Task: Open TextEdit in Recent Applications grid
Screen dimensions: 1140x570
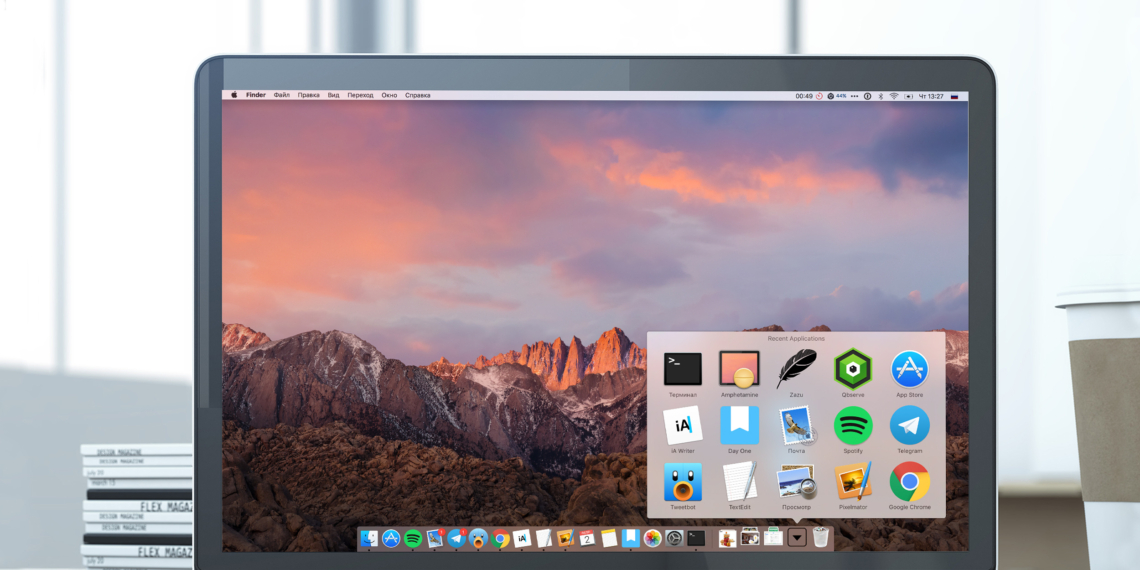Action: 739,482
